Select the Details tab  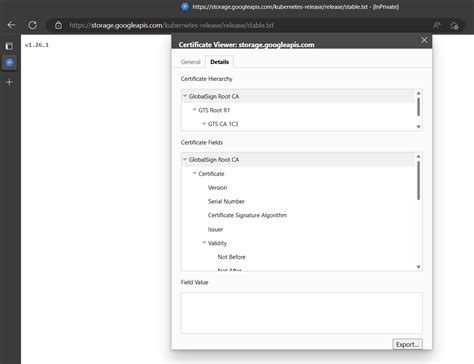219,62
